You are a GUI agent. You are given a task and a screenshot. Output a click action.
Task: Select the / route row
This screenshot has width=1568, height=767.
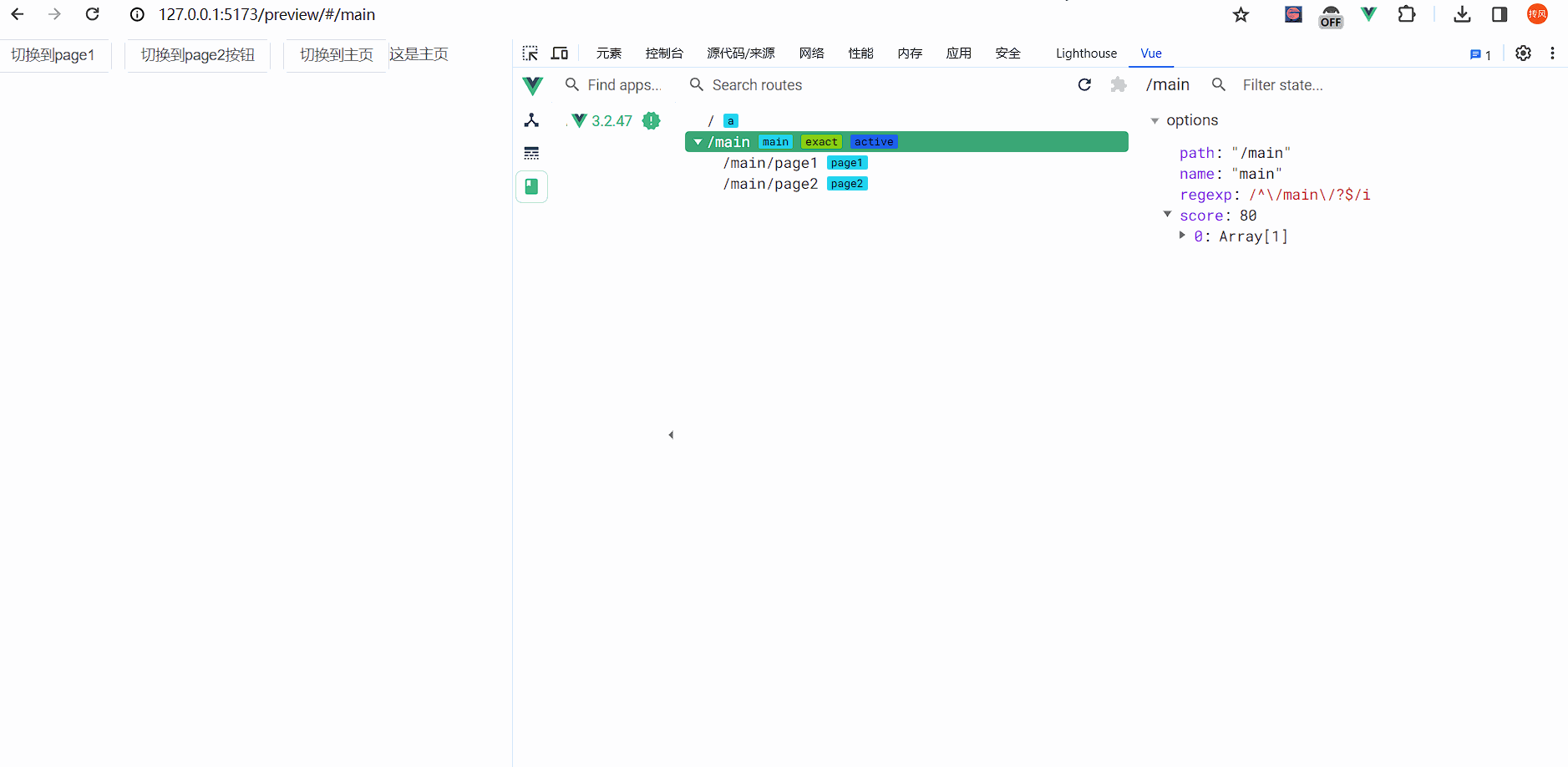906,121
